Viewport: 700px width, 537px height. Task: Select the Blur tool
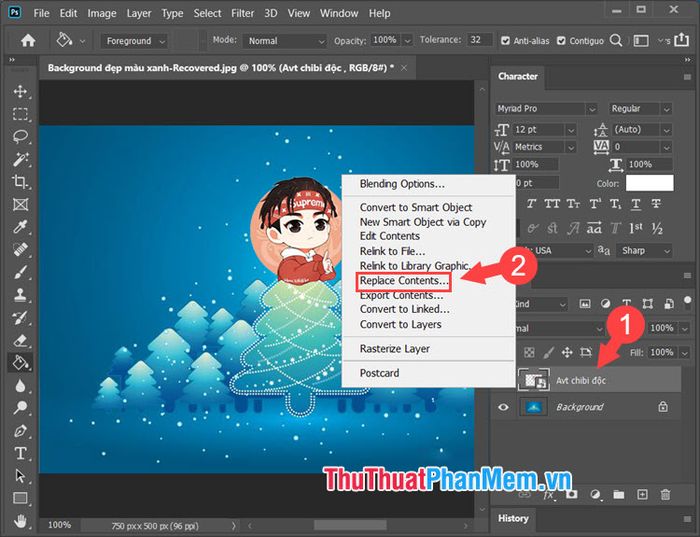click(20, 385)
